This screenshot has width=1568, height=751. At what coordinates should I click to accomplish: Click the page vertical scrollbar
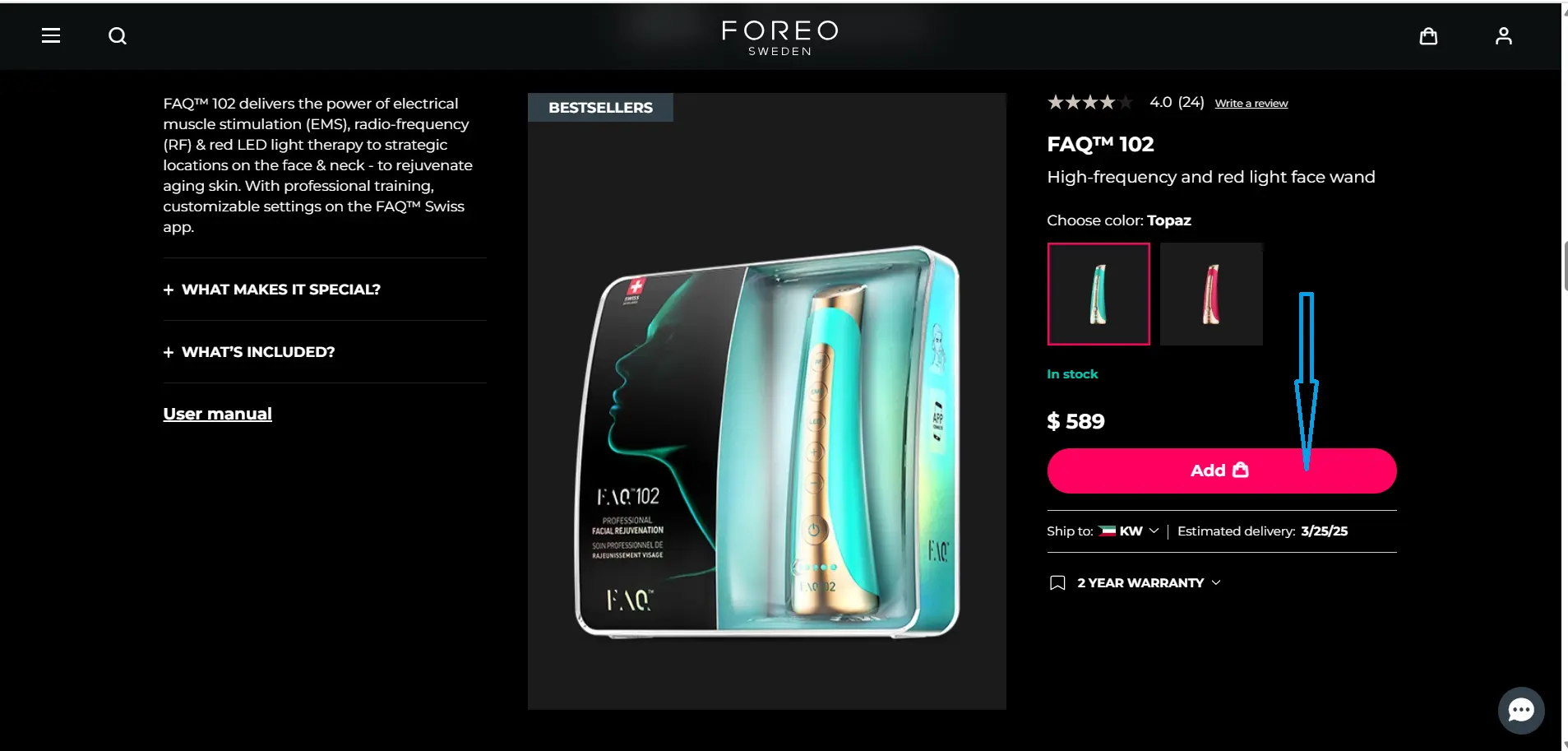[x=1565, y=266]
